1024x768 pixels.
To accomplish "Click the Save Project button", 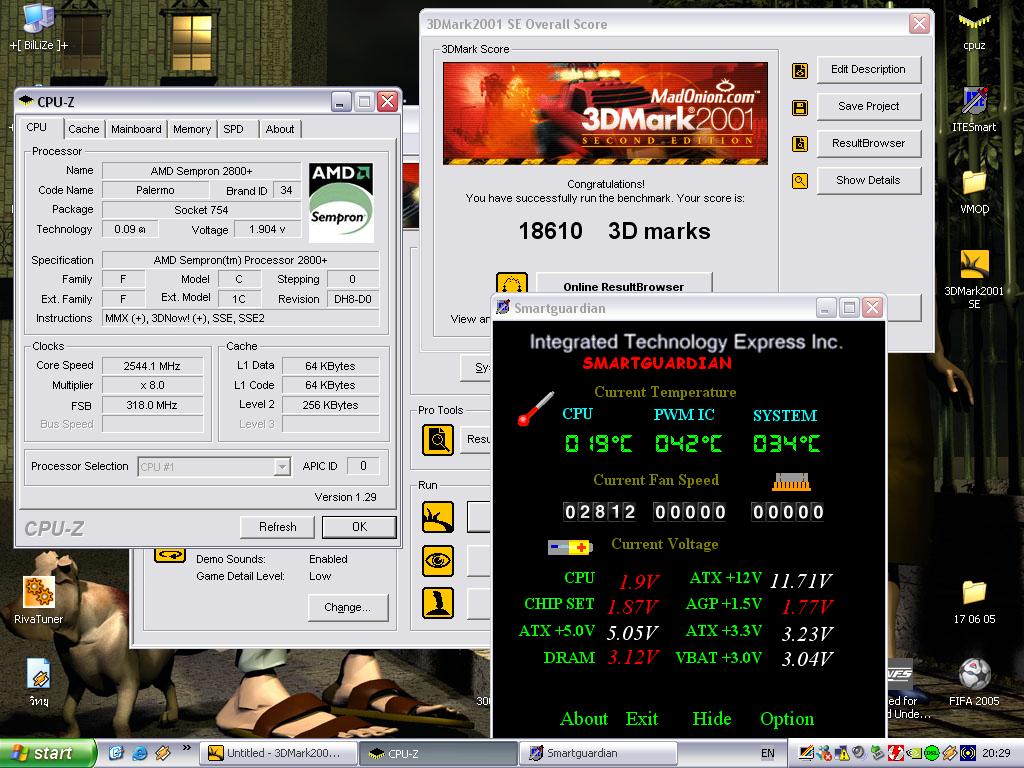I will (x=869, y=106).
